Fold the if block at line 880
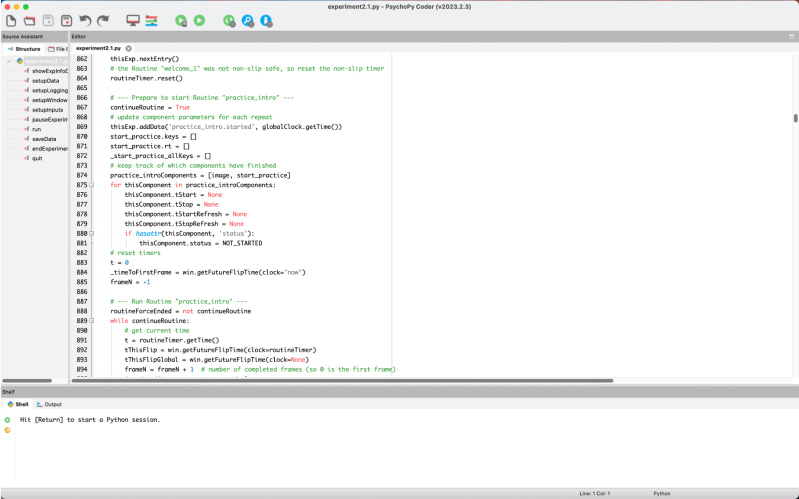Screen dimensions: 799x499 [x=91, y=233]
